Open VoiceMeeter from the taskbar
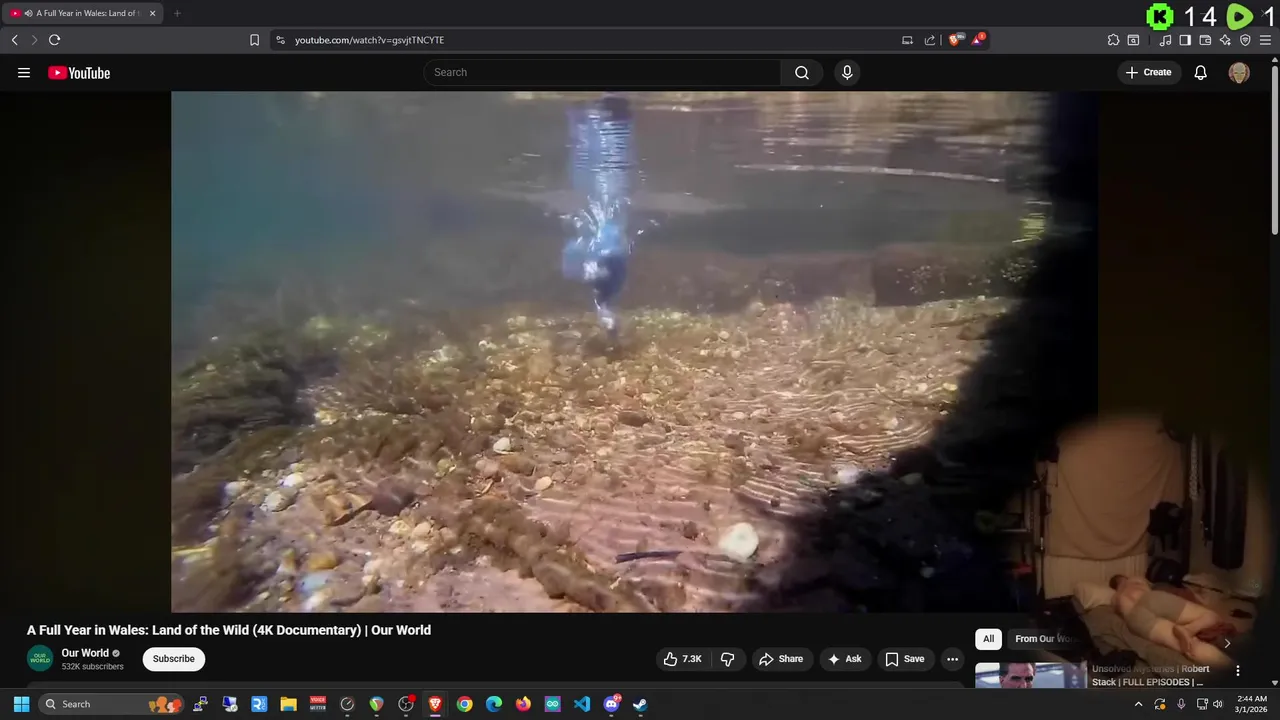The image size is (1280, 720). pyautogui.click(x=318, y=704)
